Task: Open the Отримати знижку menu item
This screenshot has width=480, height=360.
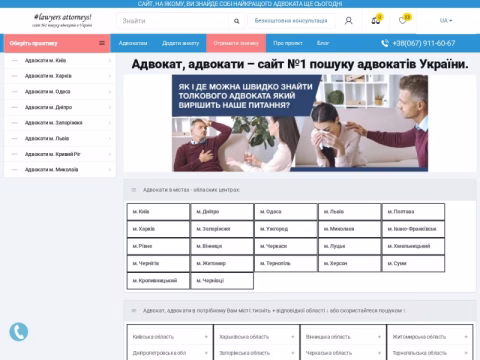Action: point(236,43)
